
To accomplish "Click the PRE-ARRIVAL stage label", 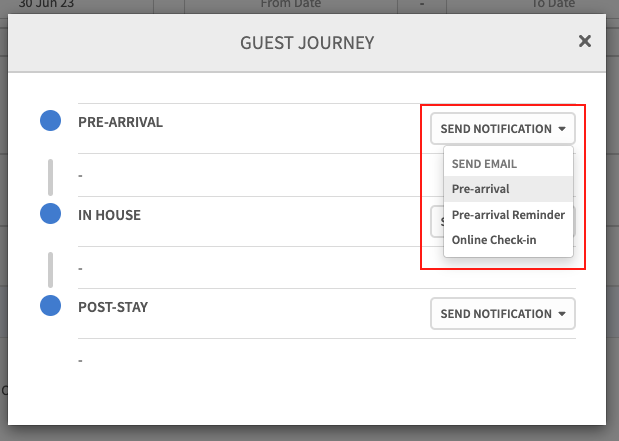I will coord(120,122).
